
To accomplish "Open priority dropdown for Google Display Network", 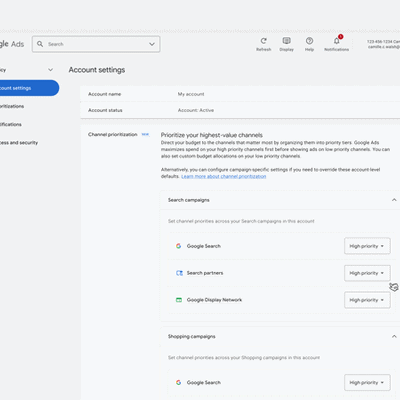I will (x=367, y=300).
